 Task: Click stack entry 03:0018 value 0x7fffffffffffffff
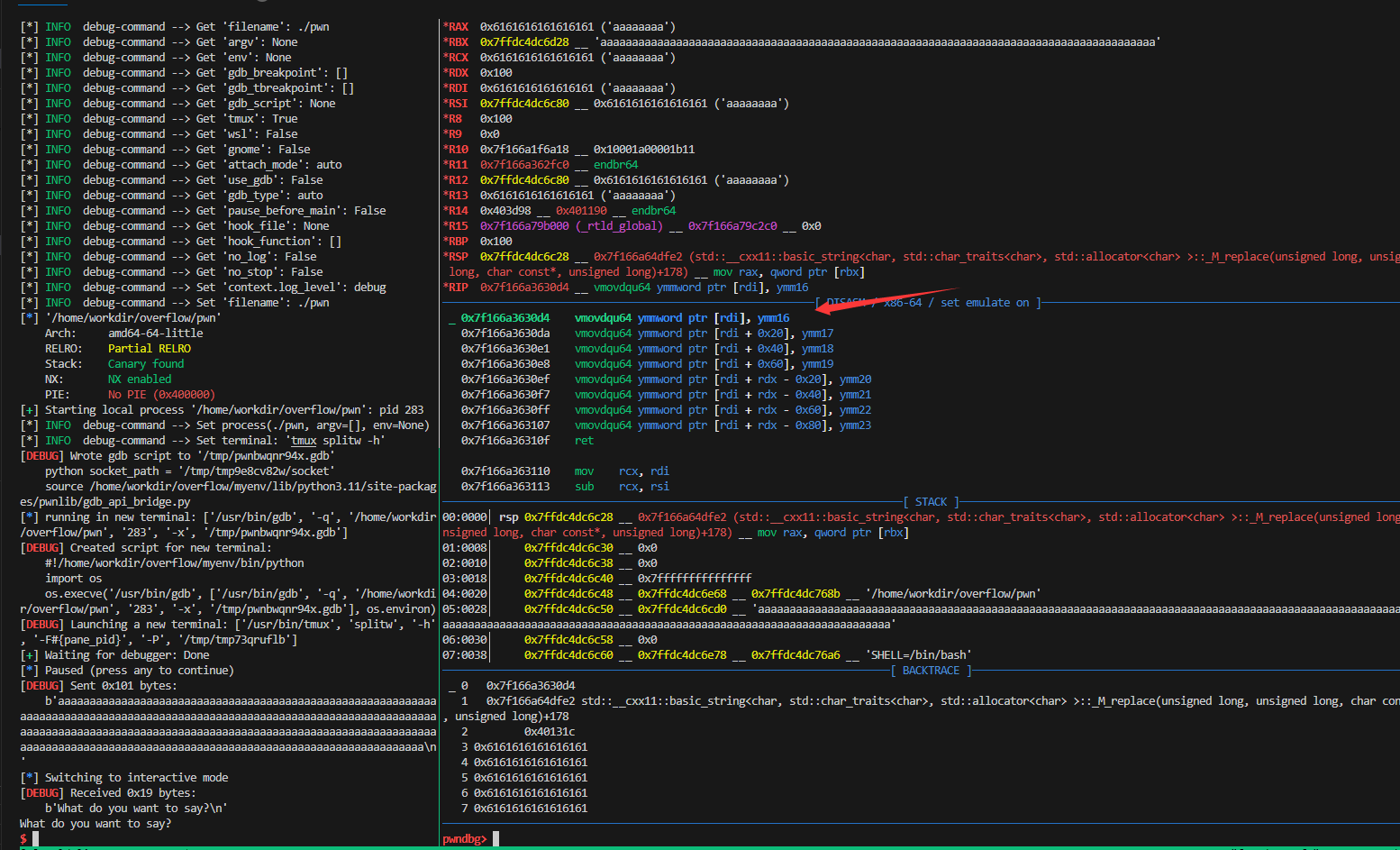coord(695,579)
